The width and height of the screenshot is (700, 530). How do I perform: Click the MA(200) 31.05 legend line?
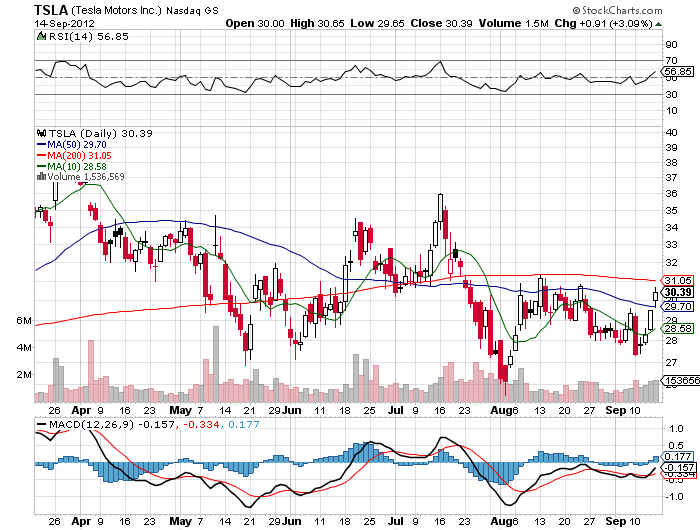click(74, 155)
